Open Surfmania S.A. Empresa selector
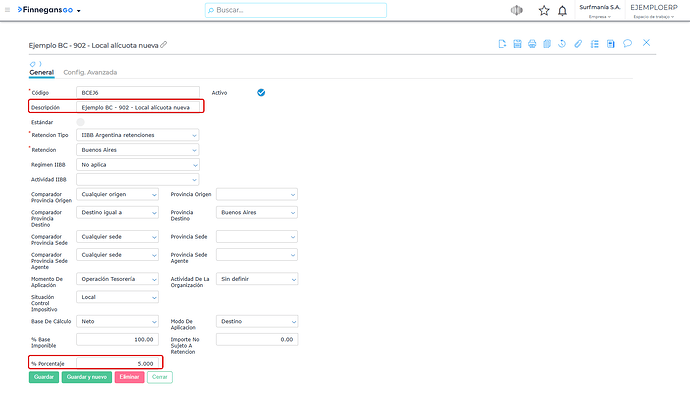 (599, 11)
